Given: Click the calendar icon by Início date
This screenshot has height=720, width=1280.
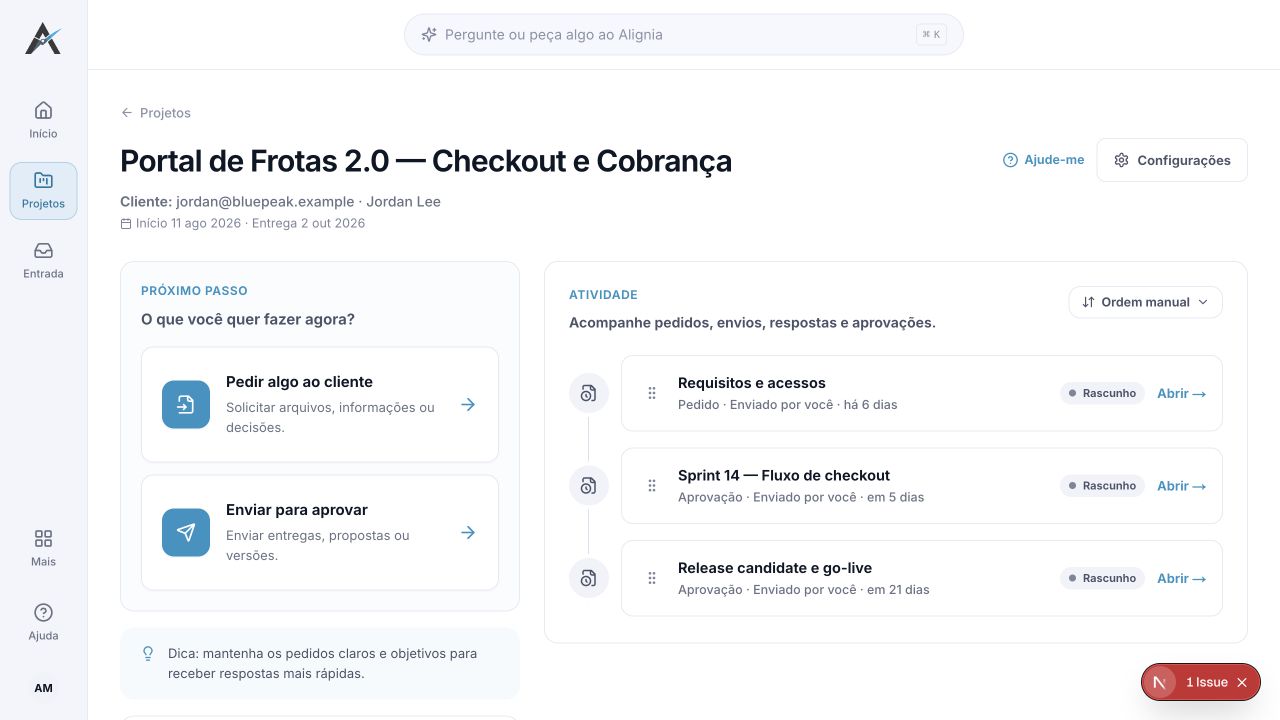Looking at the screenshot, I should pyautogui.click(x=126, y=224).
